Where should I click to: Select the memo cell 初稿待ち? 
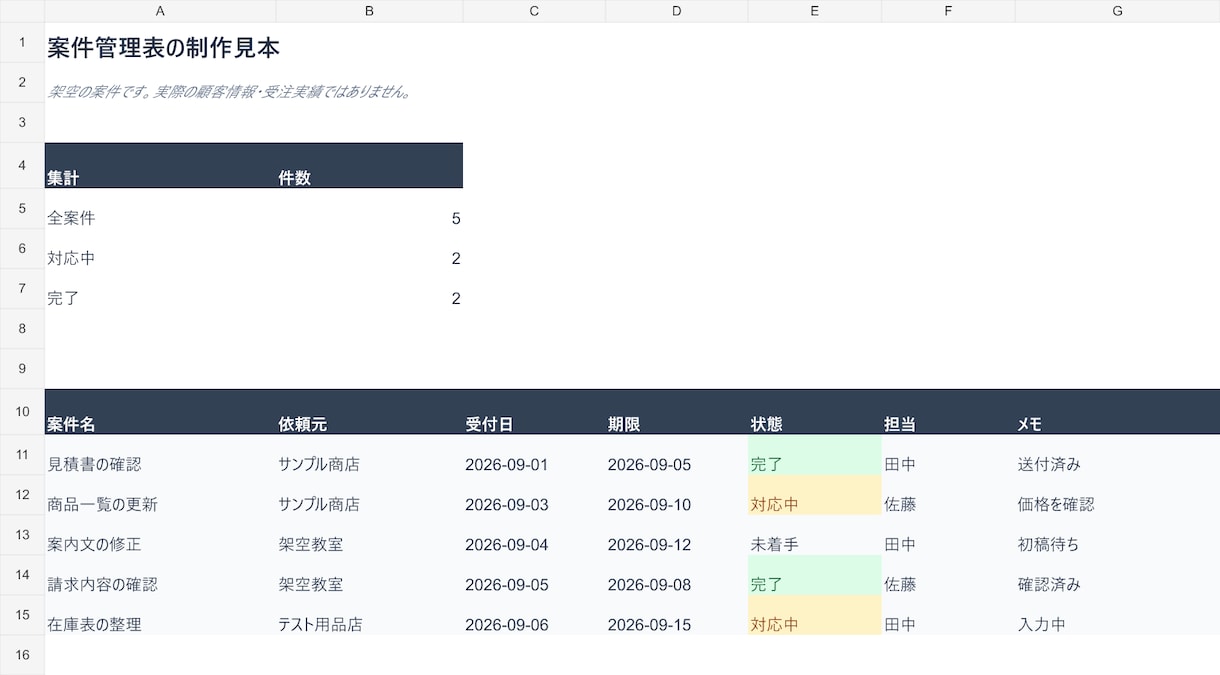tap(1117, 535)
